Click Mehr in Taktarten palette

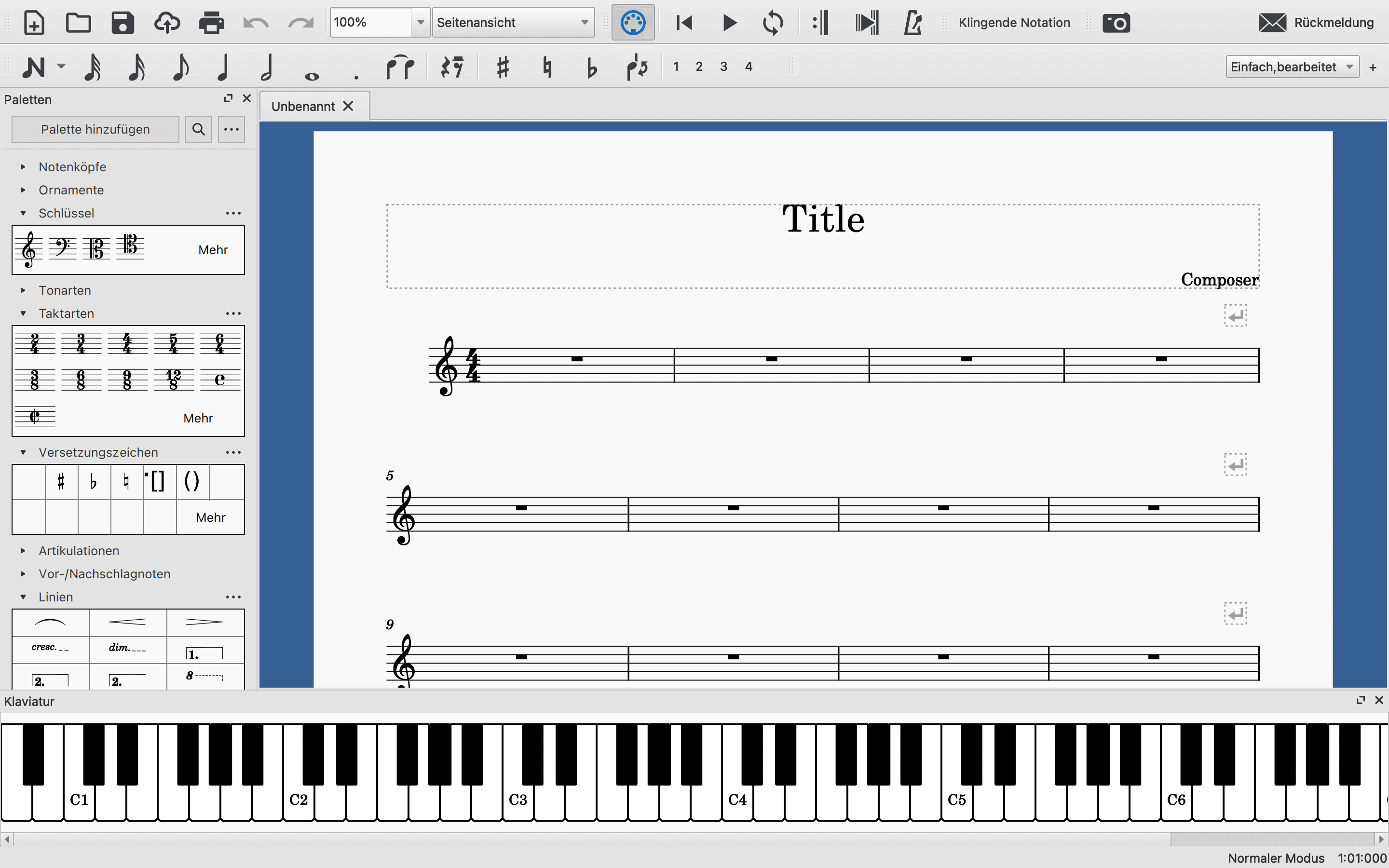tap(198, 418)
